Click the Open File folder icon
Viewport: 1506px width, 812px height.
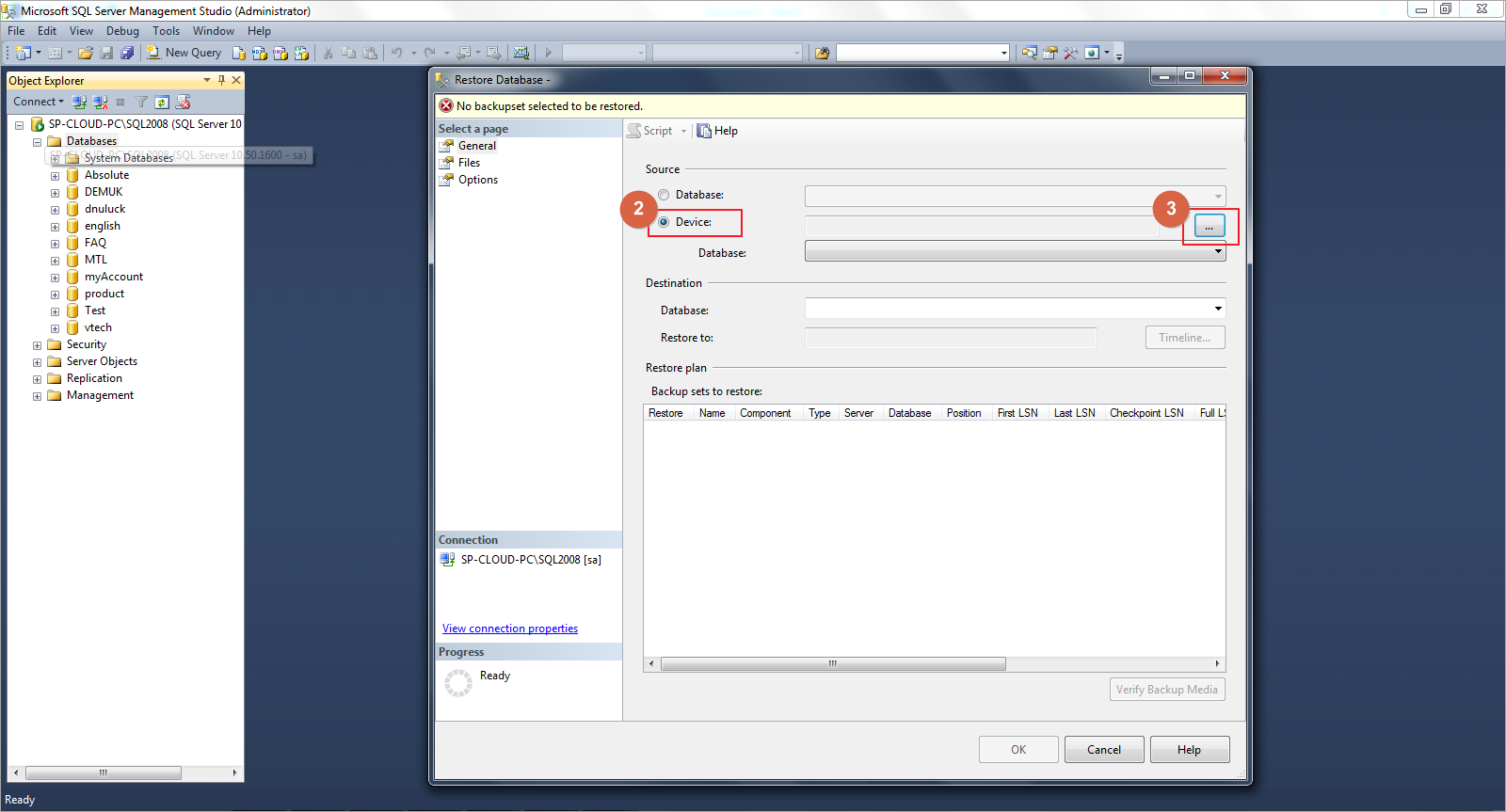pos(86,53)
